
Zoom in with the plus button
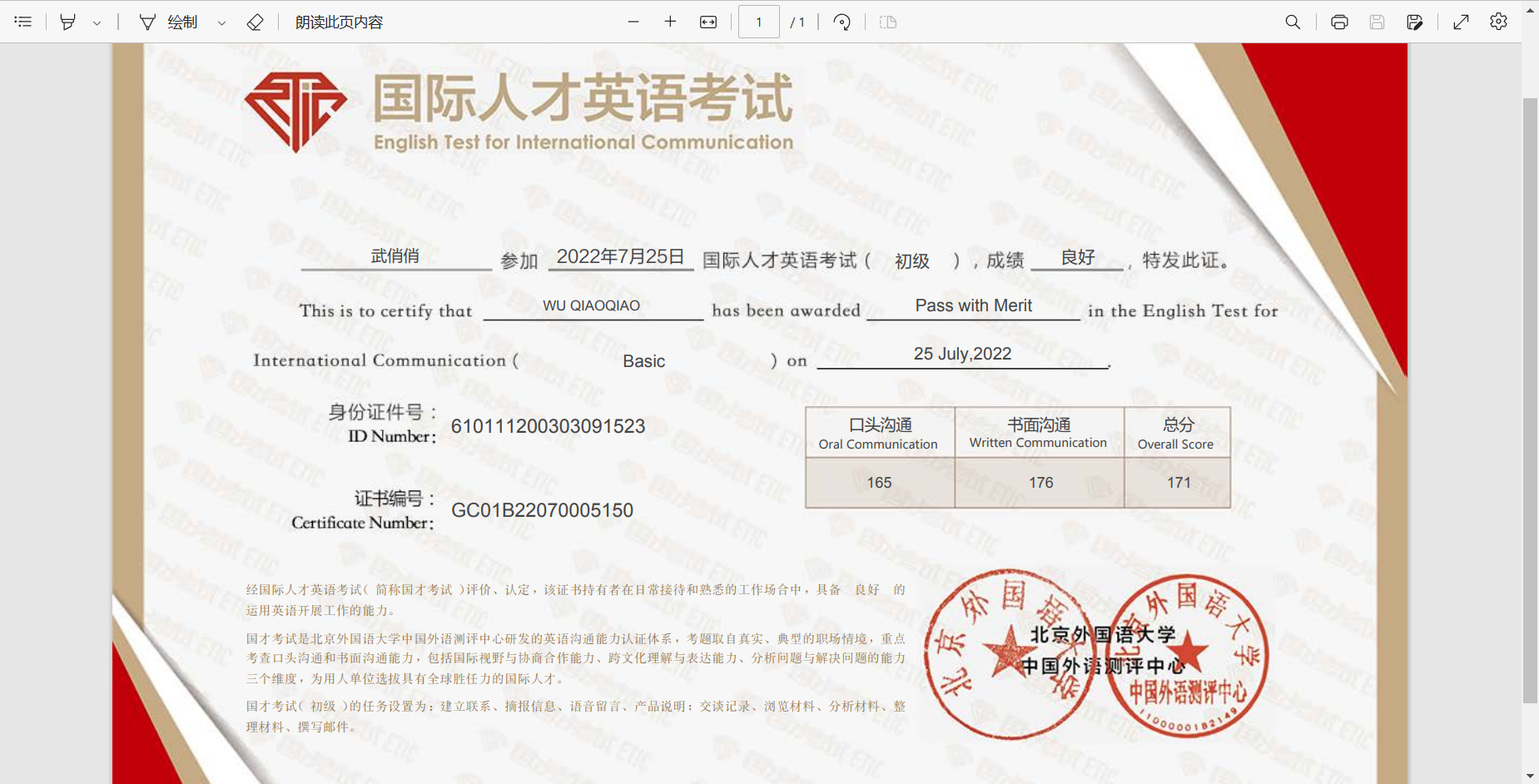point(670,22)
